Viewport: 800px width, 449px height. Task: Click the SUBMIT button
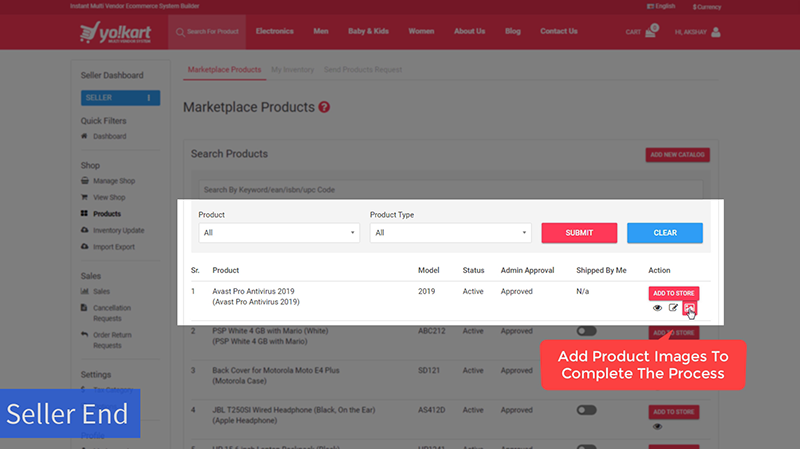pyautogui.click(x=579, y=233)
